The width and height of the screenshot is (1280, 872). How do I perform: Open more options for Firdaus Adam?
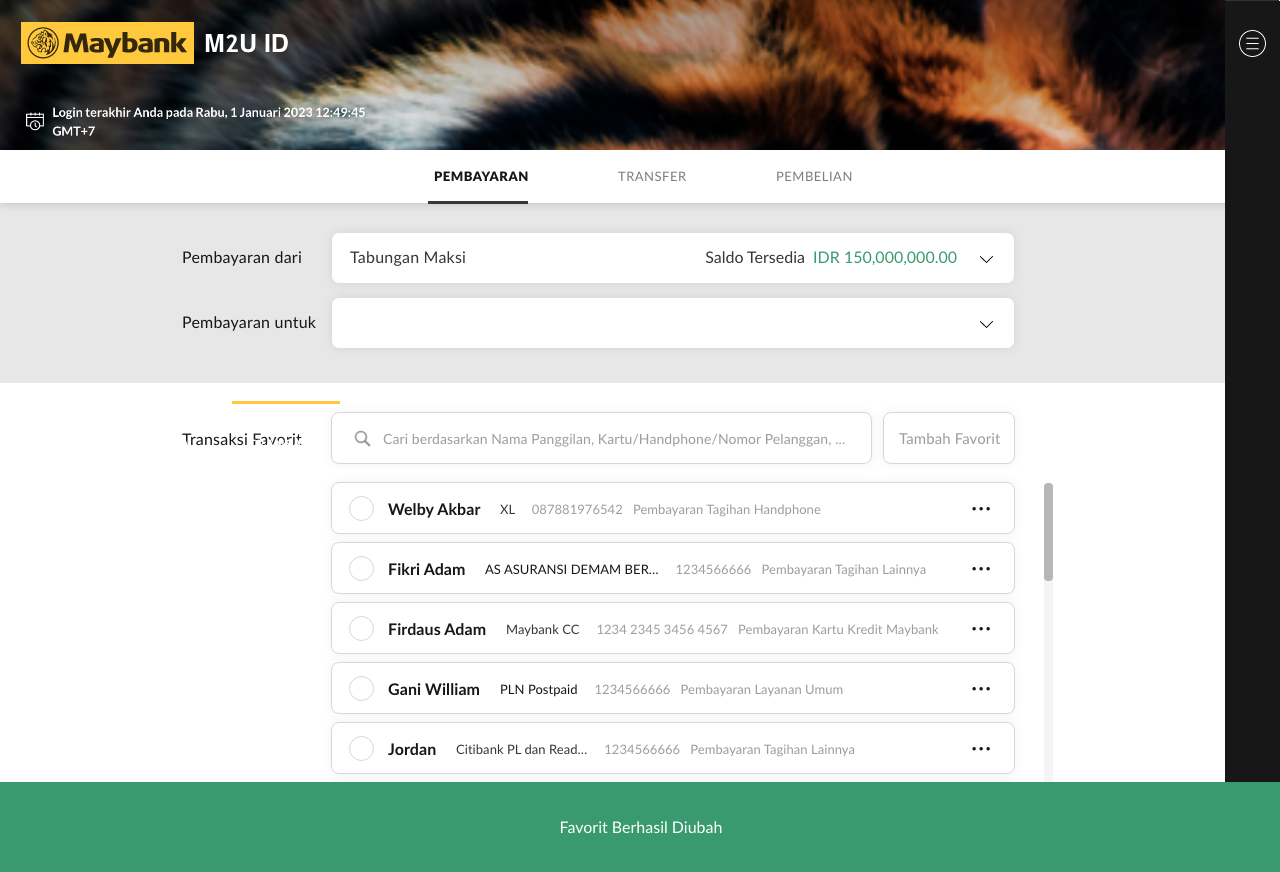981,629
